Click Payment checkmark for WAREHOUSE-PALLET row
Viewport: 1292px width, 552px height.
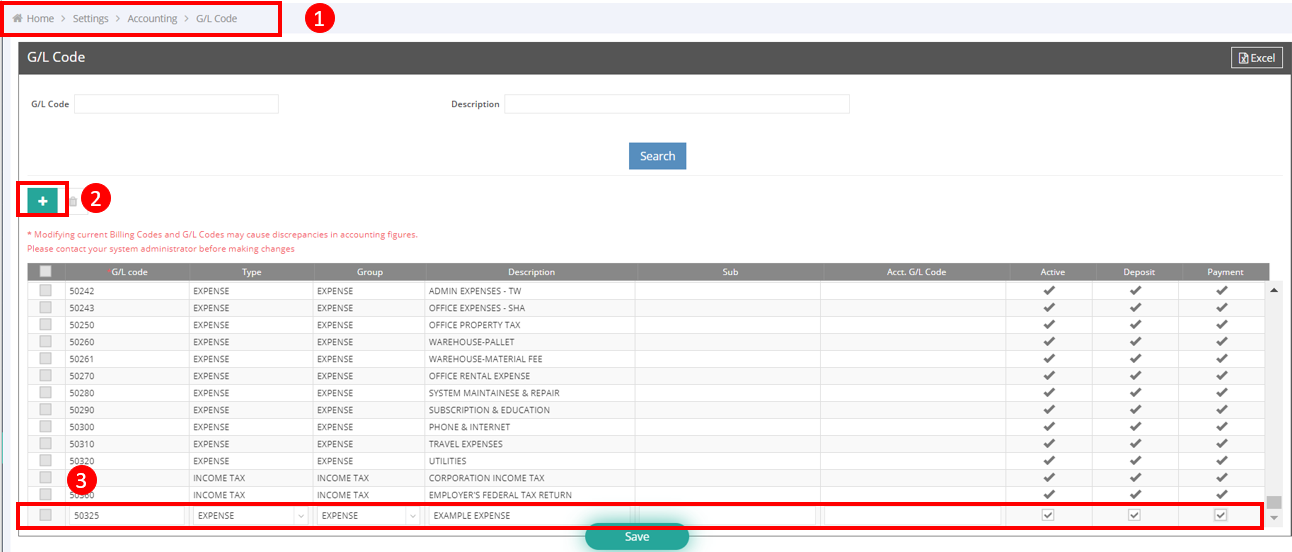(1221, 342)
